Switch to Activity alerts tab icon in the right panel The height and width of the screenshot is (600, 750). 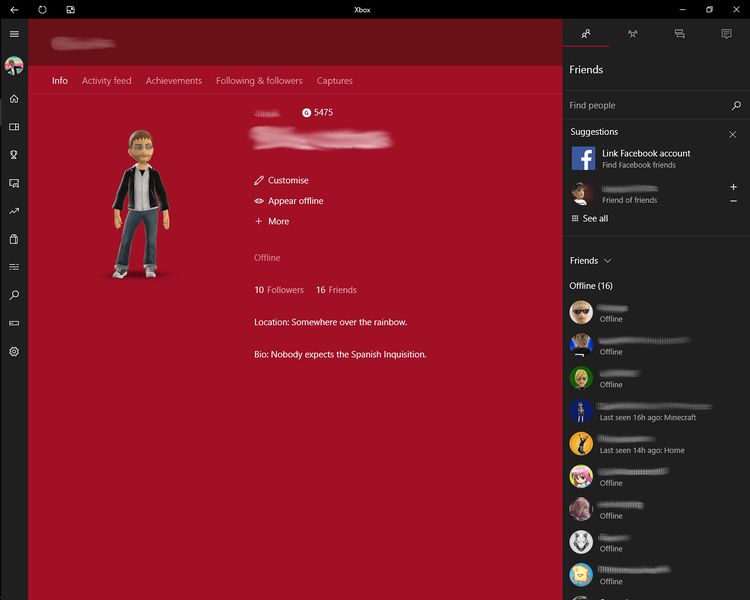(726, 33)
